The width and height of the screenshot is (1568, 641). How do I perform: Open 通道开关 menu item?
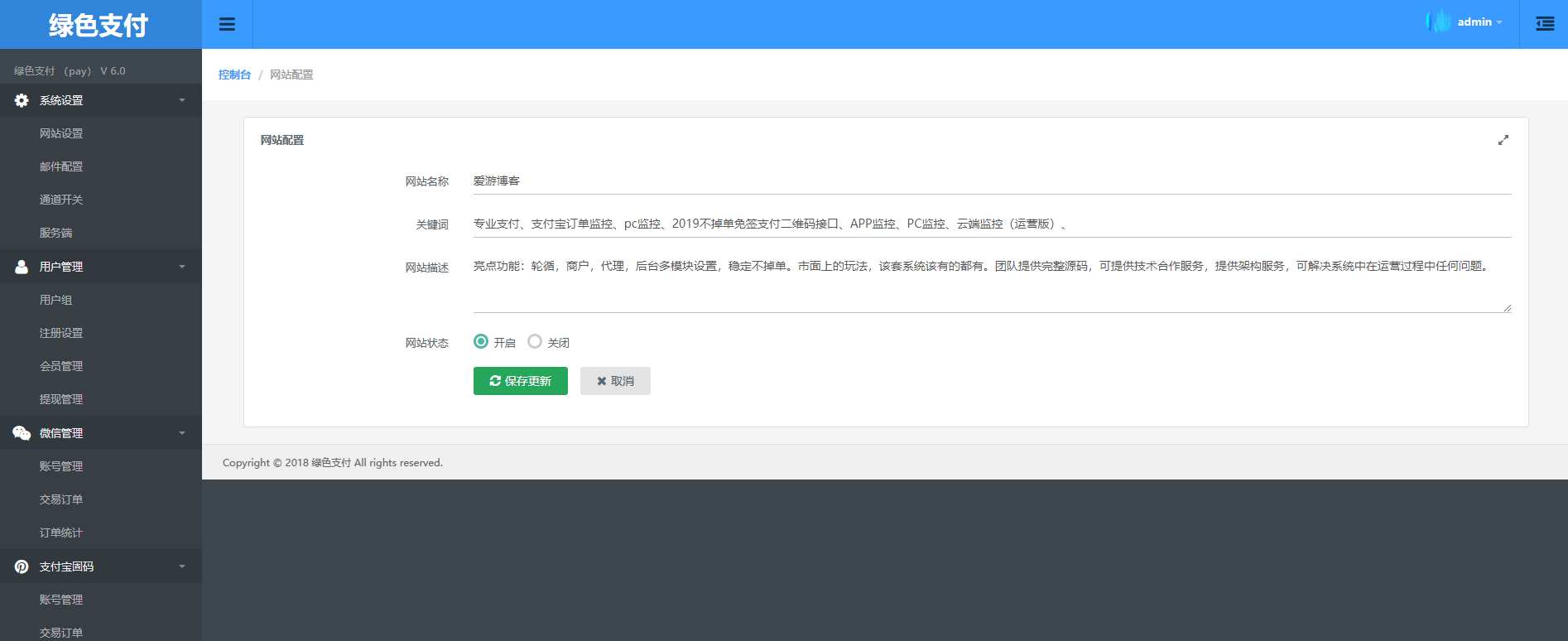pos(101,200)
